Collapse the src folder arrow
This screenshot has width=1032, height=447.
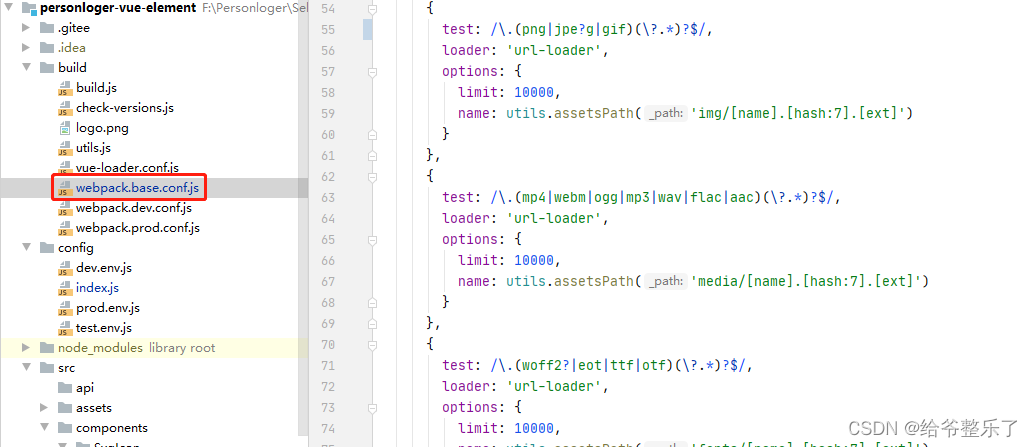(x=26, y=367)
